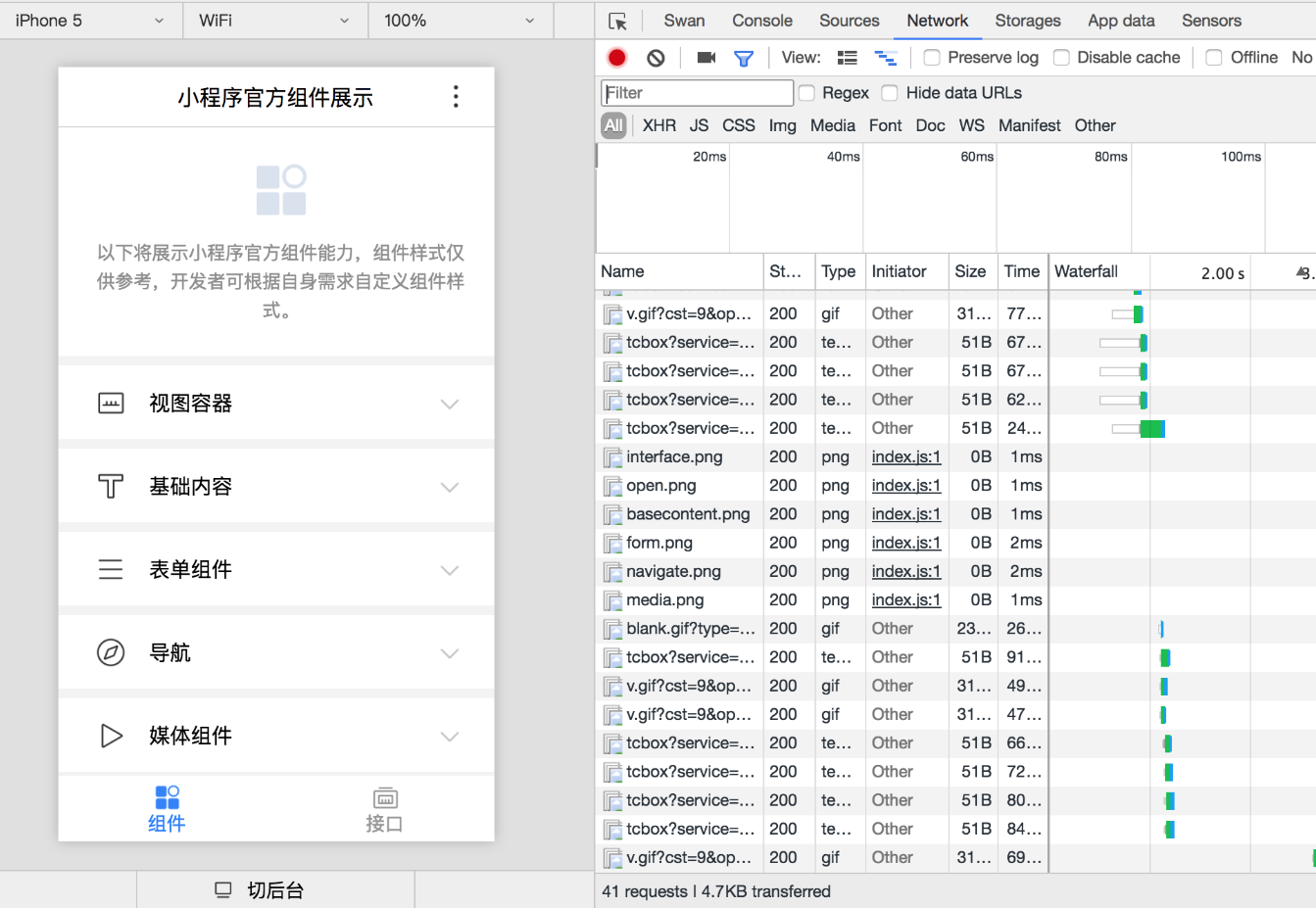Image resolution: width=1316 pixels, height=908 pixels.
Task: Open the device selector showing iPhone 5
Action: click(x=90, y=20)
